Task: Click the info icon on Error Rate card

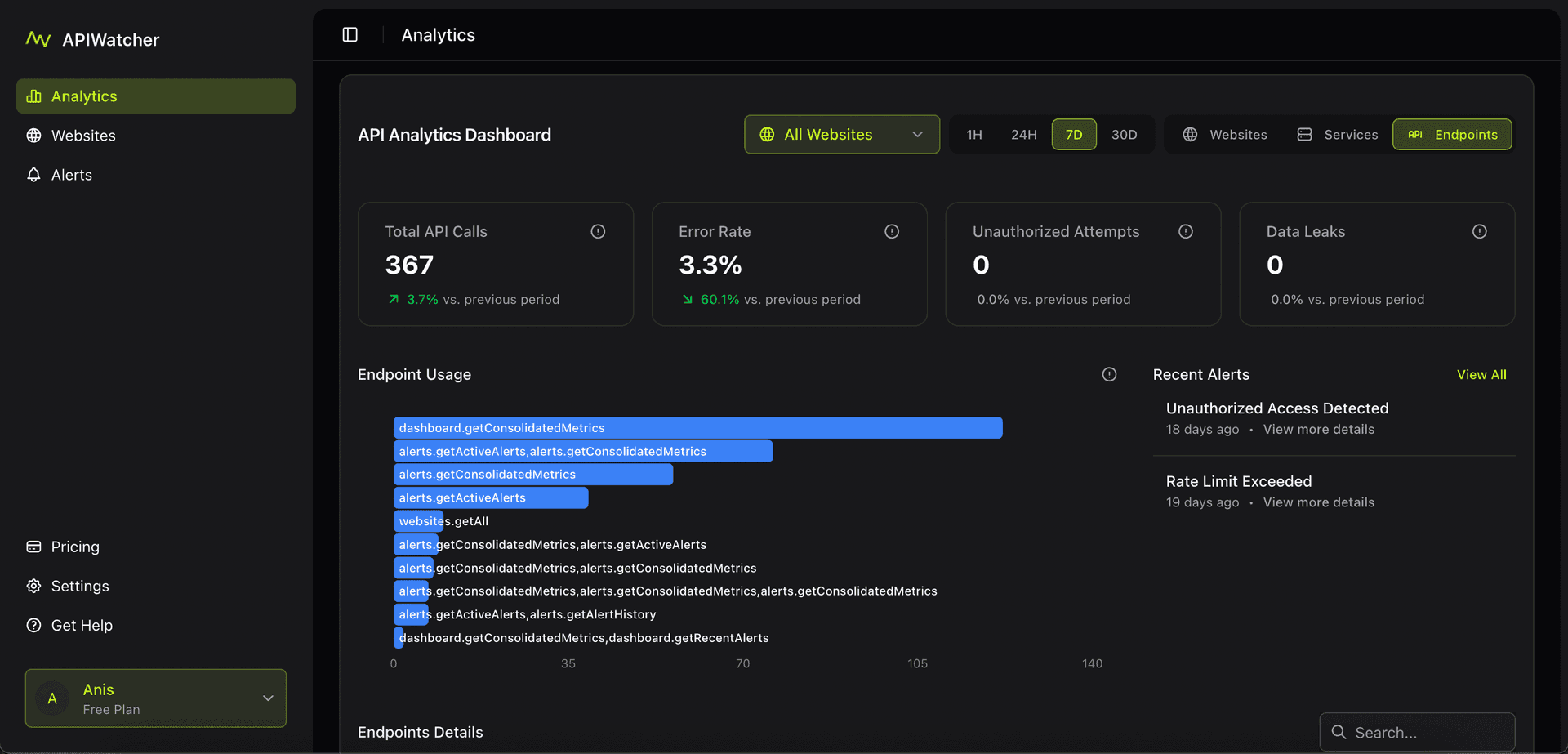Action: (x=891, y=231)
